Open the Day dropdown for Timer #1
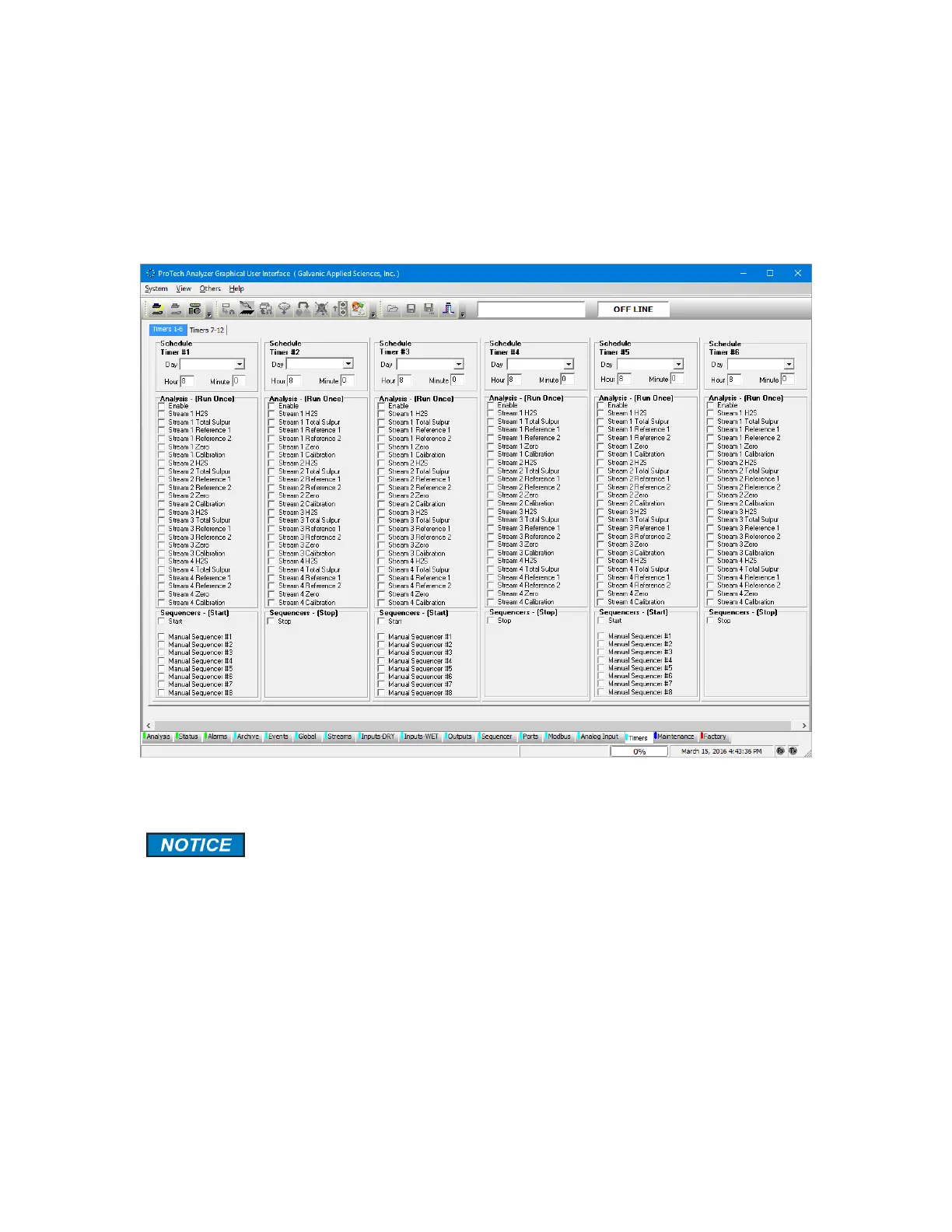 click(x=240, y=364)
